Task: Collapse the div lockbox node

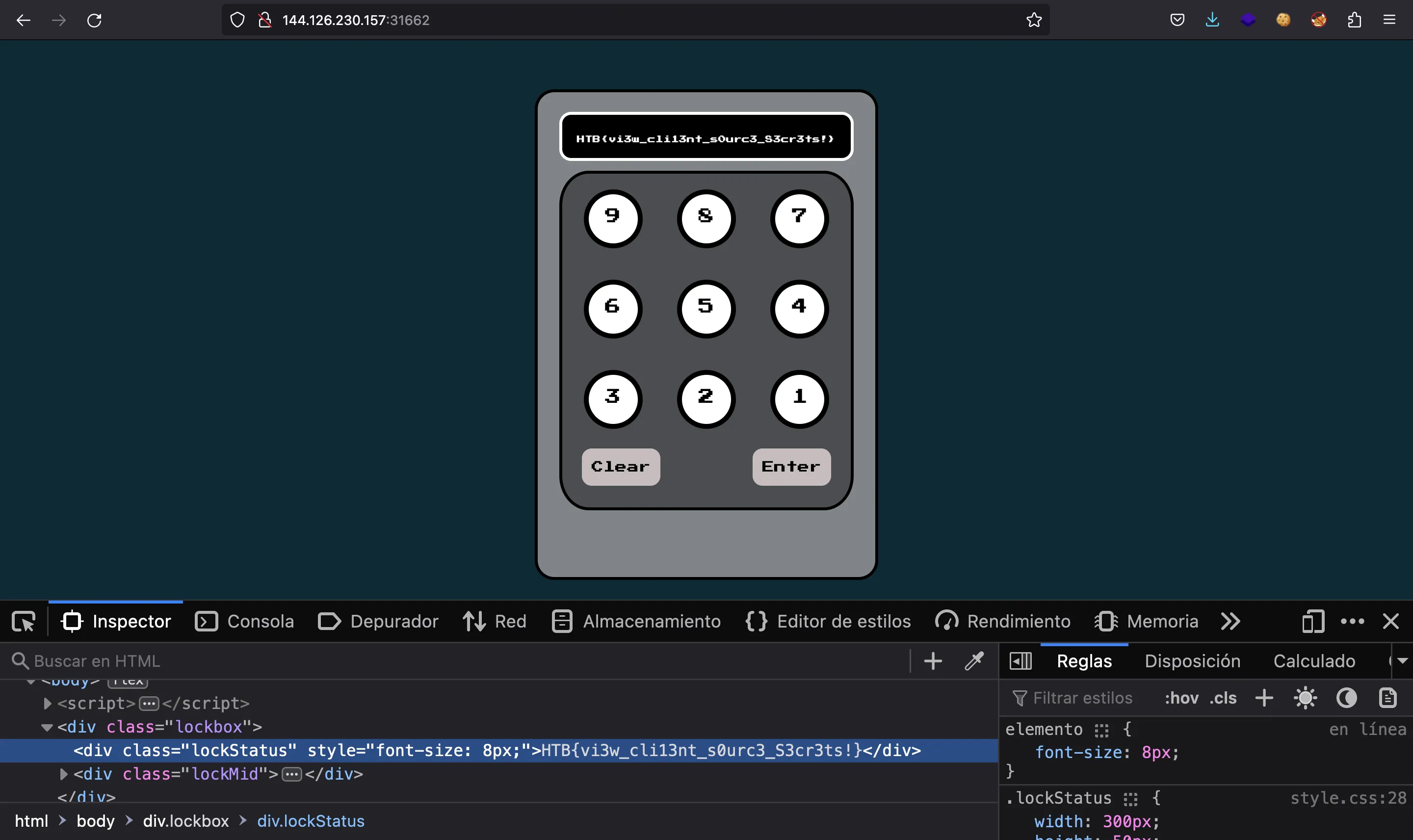Action: click(x=47, y=727)
